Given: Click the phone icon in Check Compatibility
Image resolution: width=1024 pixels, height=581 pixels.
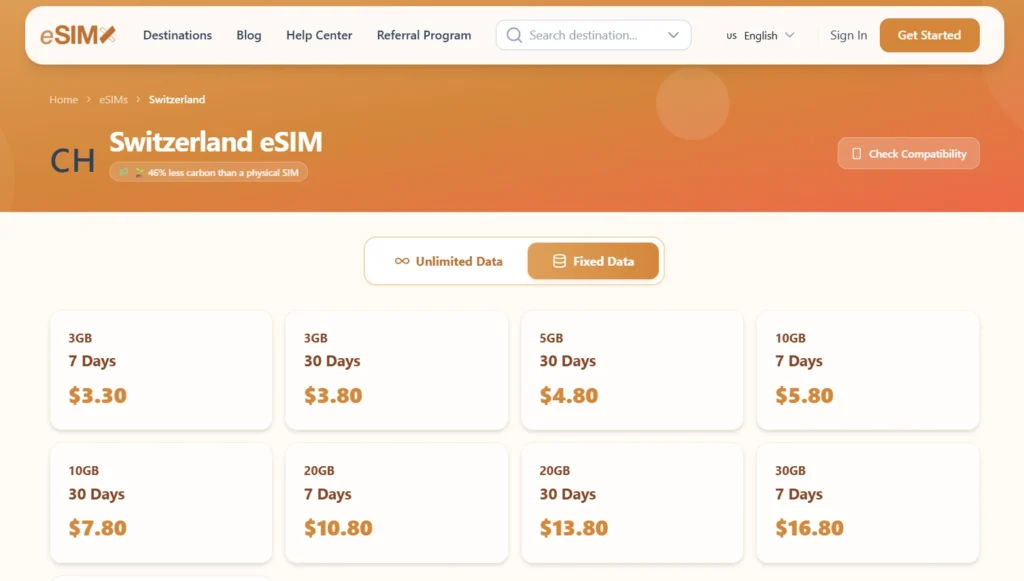Looking at the screenshot, I should [856, 154].
